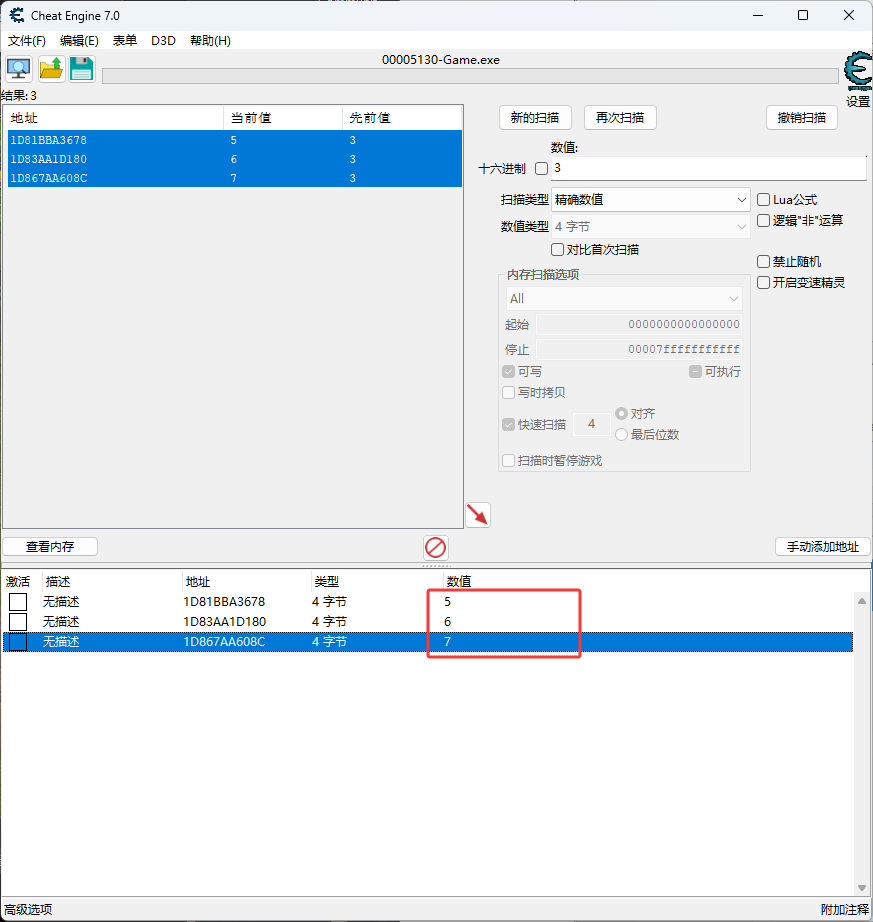Enable the 逻辑"非"运算 checkbox
This screenshot has height=922, width=873.
pos(763,221)
